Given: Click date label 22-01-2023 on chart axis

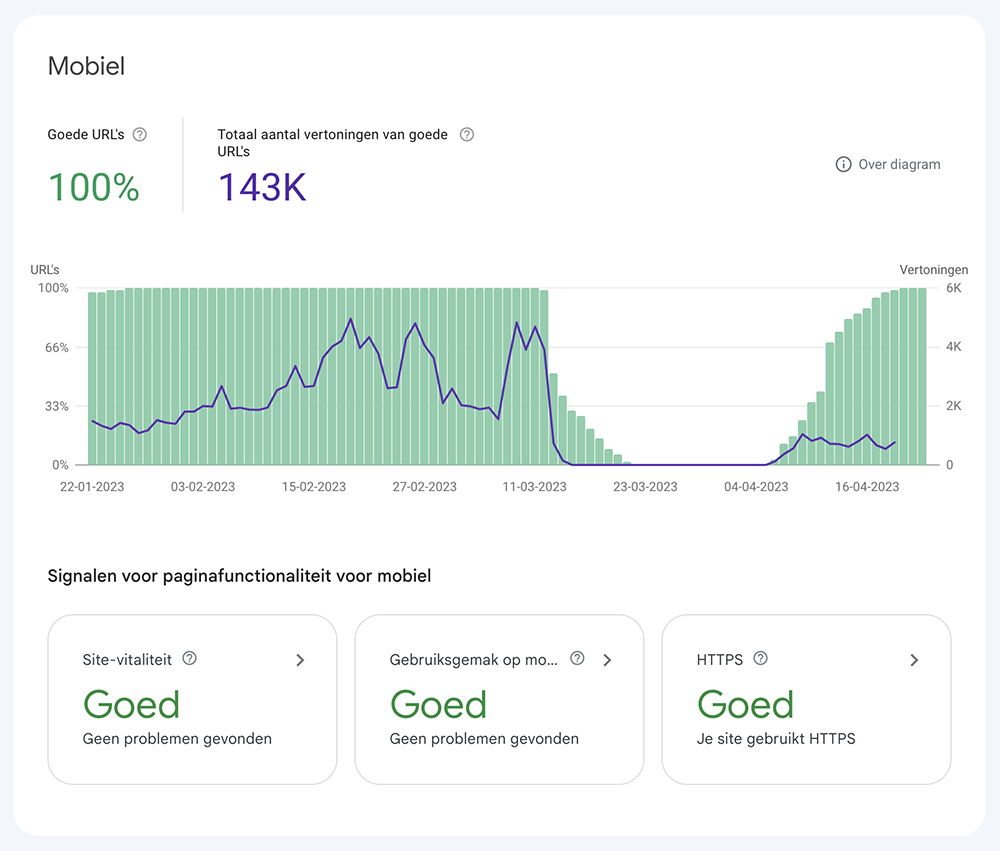Looking at the screenshot, I should click(x=92, y=487).
